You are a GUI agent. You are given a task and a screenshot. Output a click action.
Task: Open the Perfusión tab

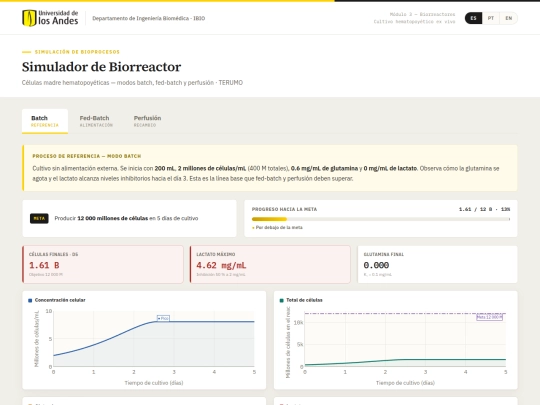pyautogui.click(x=147, y=121)
